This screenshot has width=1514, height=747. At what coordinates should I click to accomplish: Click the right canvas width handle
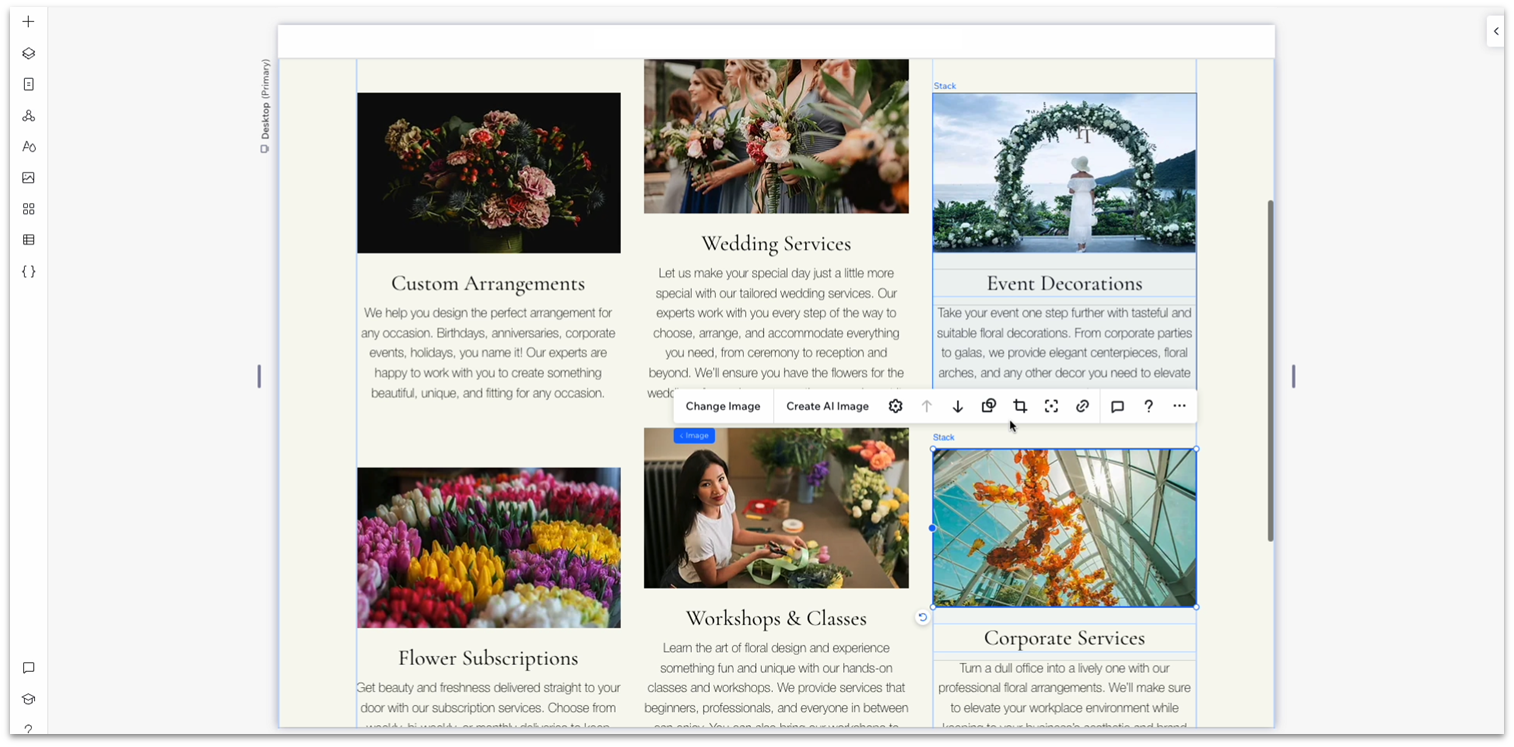1293,376
